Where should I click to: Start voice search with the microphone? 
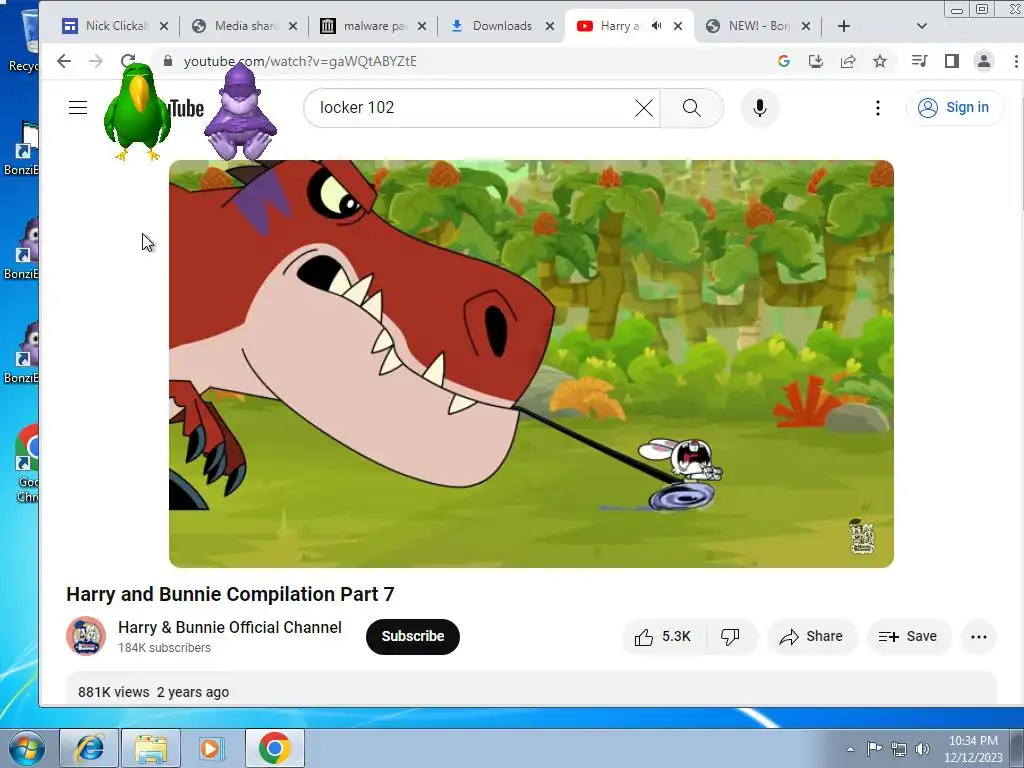click(x=760, y=108)
